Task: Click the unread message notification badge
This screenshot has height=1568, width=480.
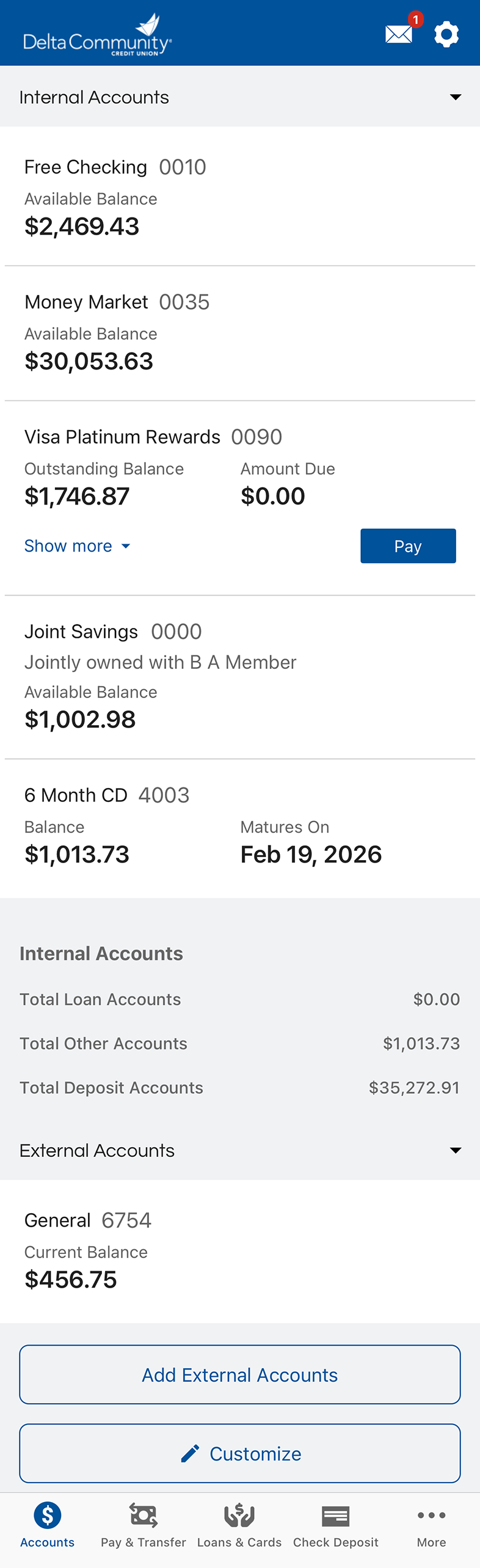Action: pos(415,20)
